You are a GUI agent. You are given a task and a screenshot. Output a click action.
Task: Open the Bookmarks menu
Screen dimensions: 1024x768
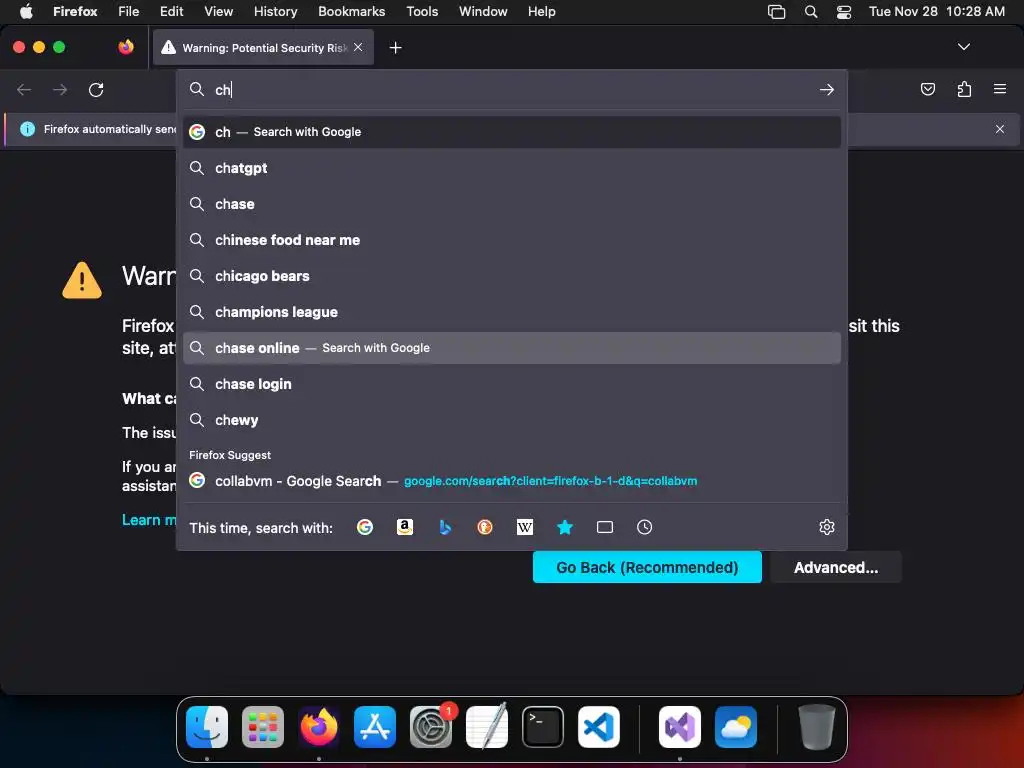[351, 11]
